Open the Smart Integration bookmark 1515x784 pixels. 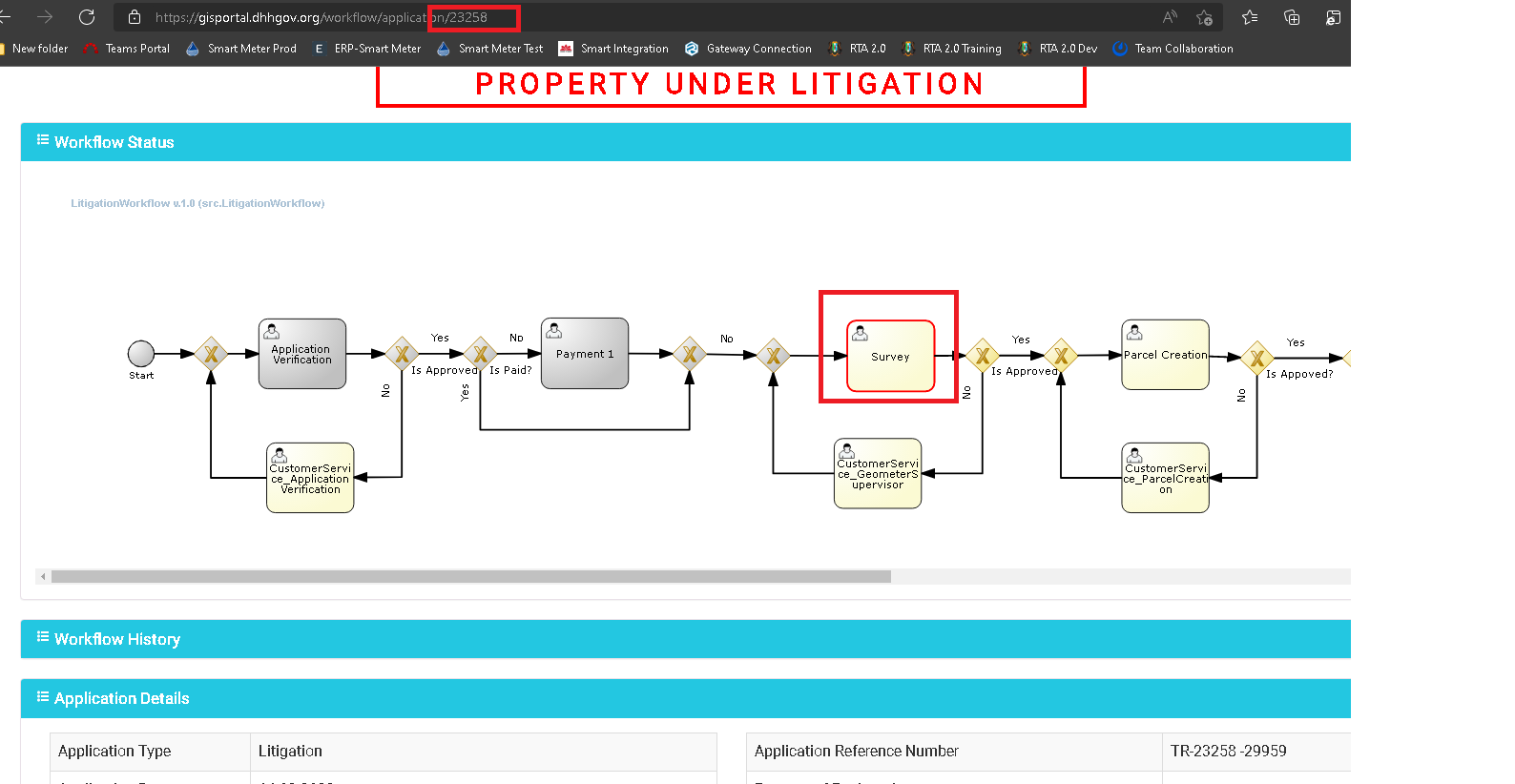pos(613,49)
